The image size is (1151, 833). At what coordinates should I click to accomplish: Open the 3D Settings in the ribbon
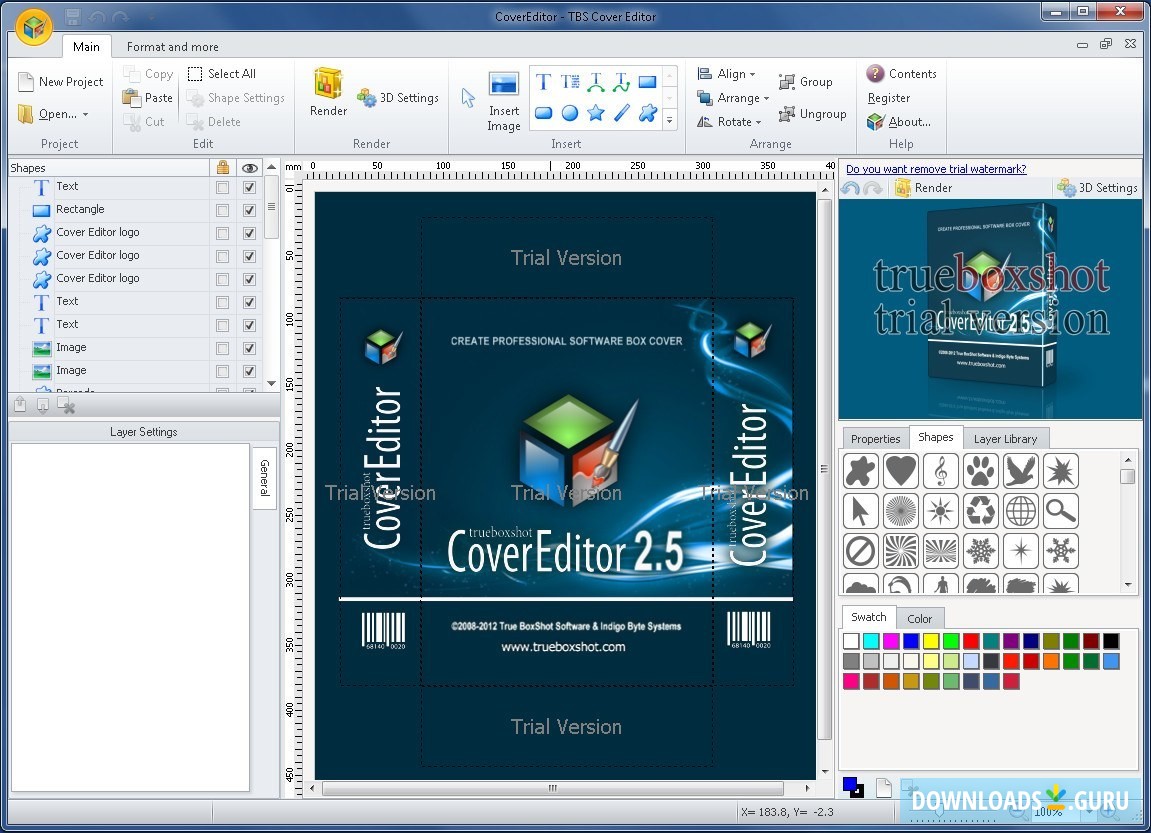[x=398, y=98]
